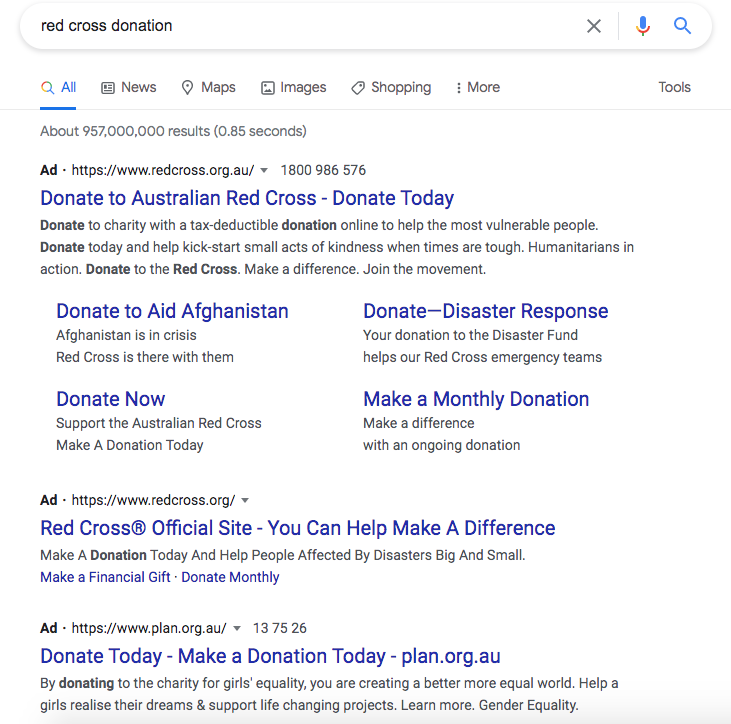Expand dropdown arrow next to plan.org.au URL
Screen dimensions: 731x724
point(237,629)
